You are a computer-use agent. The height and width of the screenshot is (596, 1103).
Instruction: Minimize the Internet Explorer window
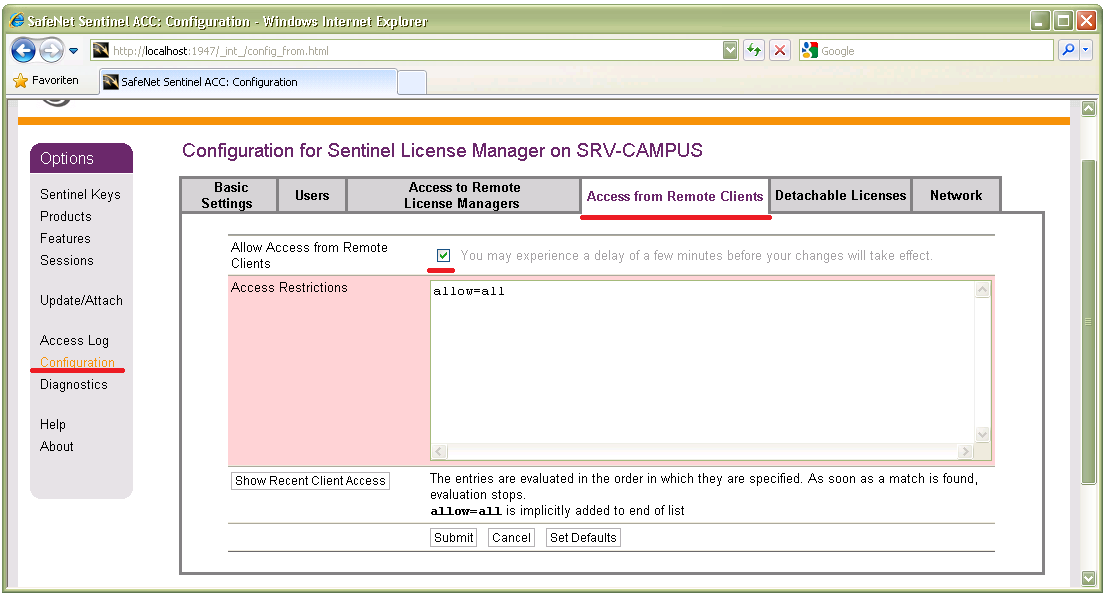coord(1040,21)
